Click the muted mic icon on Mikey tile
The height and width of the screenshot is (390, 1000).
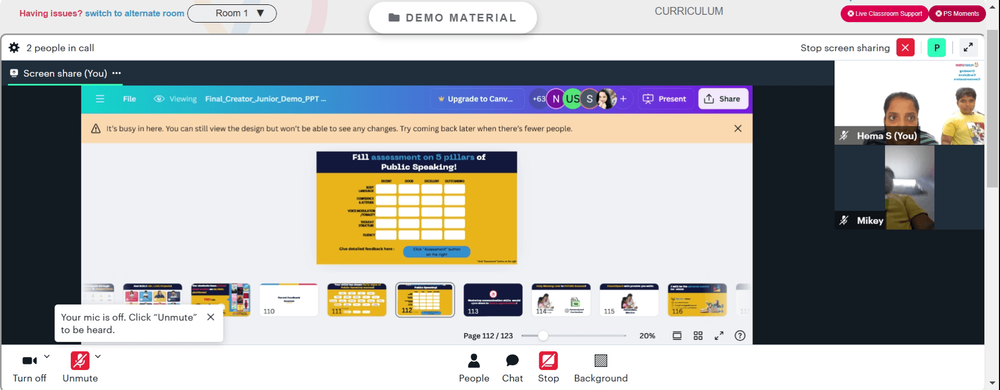click(844, 220)
